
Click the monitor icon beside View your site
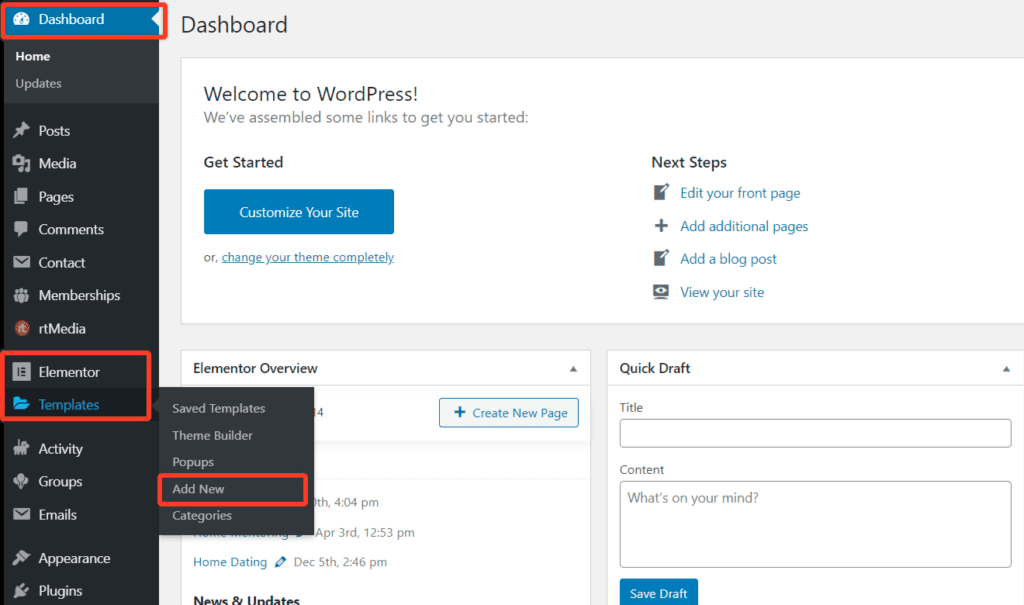661,291
